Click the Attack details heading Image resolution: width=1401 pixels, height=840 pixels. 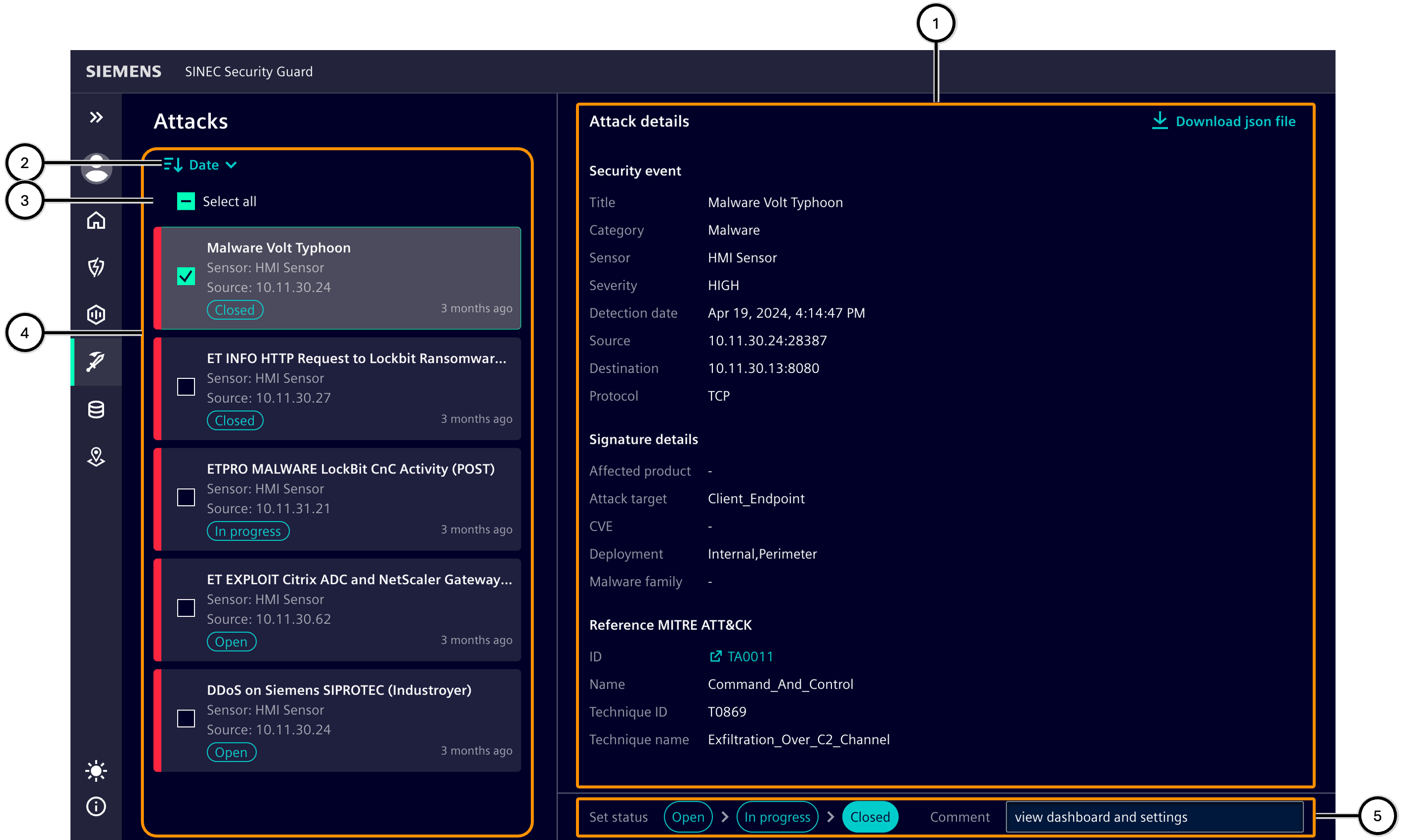point(639,121)
